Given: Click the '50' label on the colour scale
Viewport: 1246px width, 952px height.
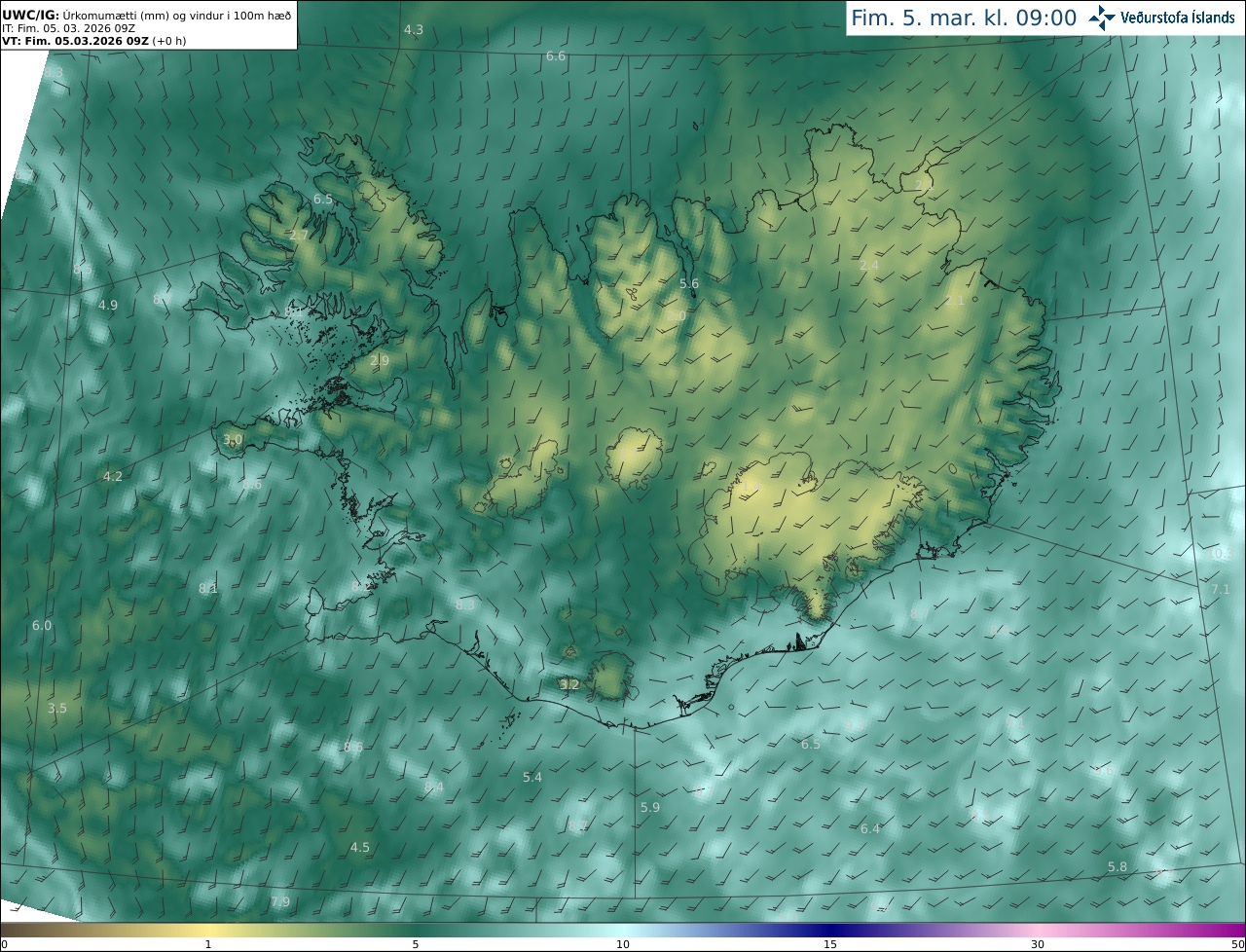Looking at the screenshot, I should click(x=1238, y=944).
